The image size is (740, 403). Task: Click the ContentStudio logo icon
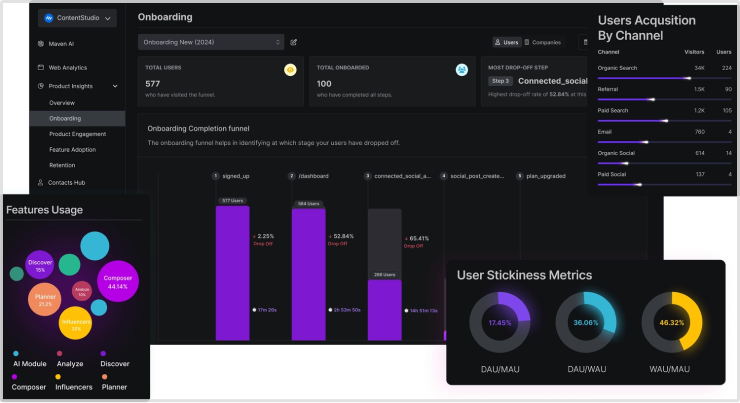coord(49,18)
